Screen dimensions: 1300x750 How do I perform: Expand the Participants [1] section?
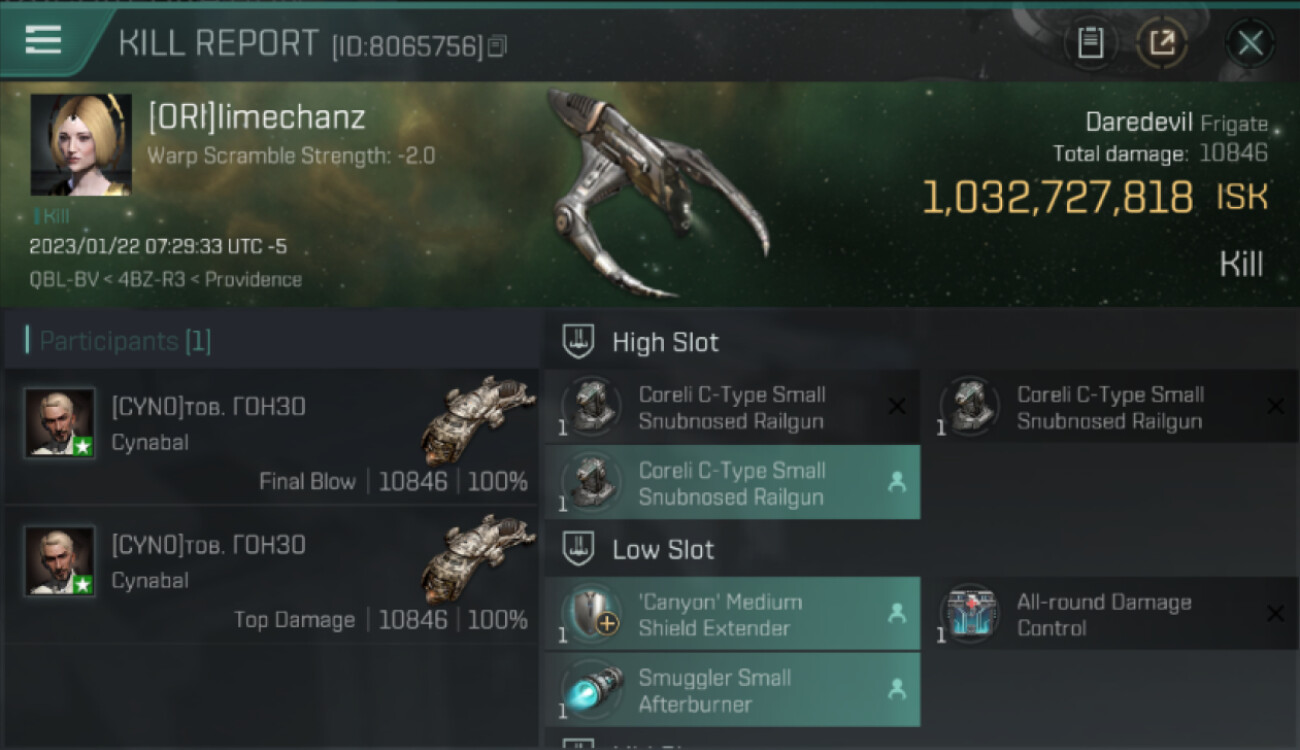pos(118,341)
